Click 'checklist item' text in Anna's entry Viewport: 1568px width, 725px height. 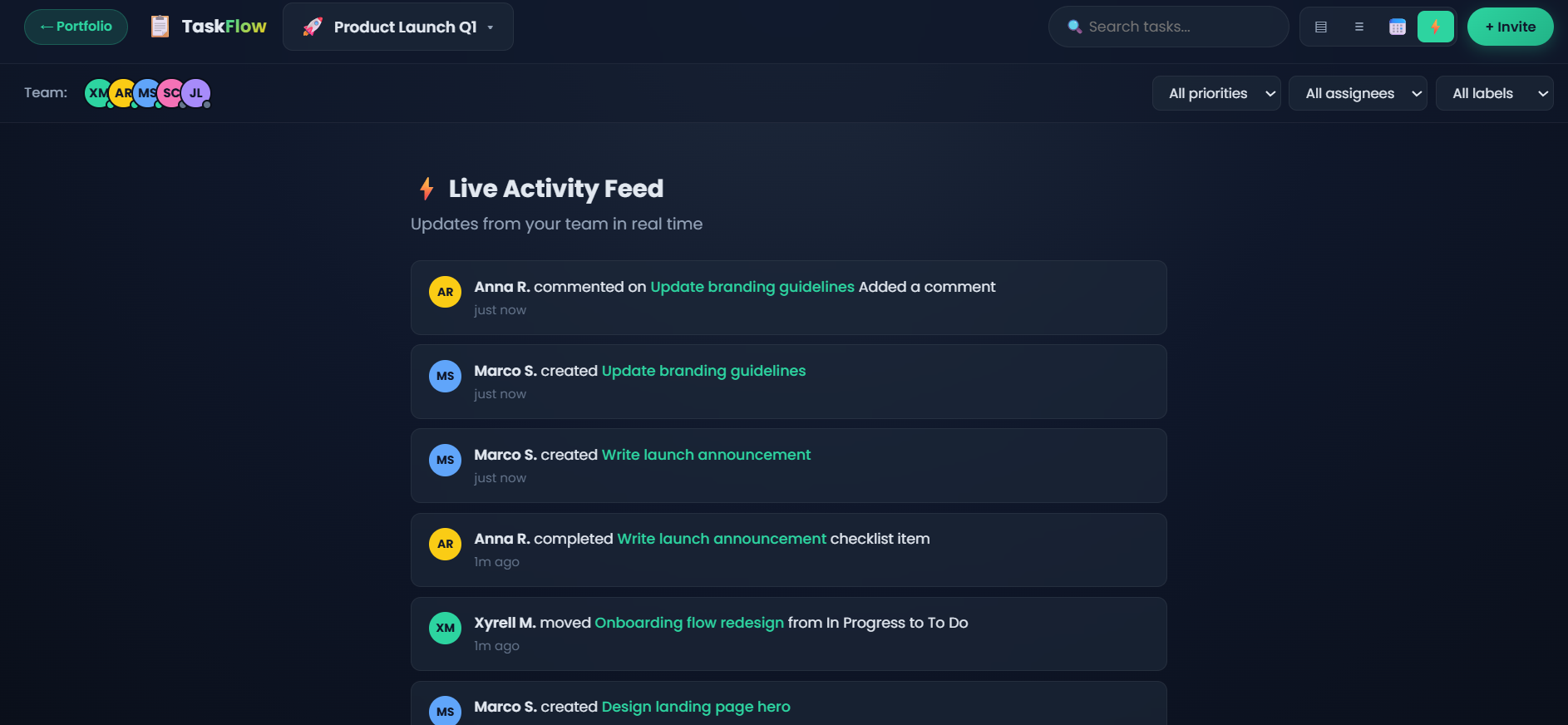tap(880, 539)
